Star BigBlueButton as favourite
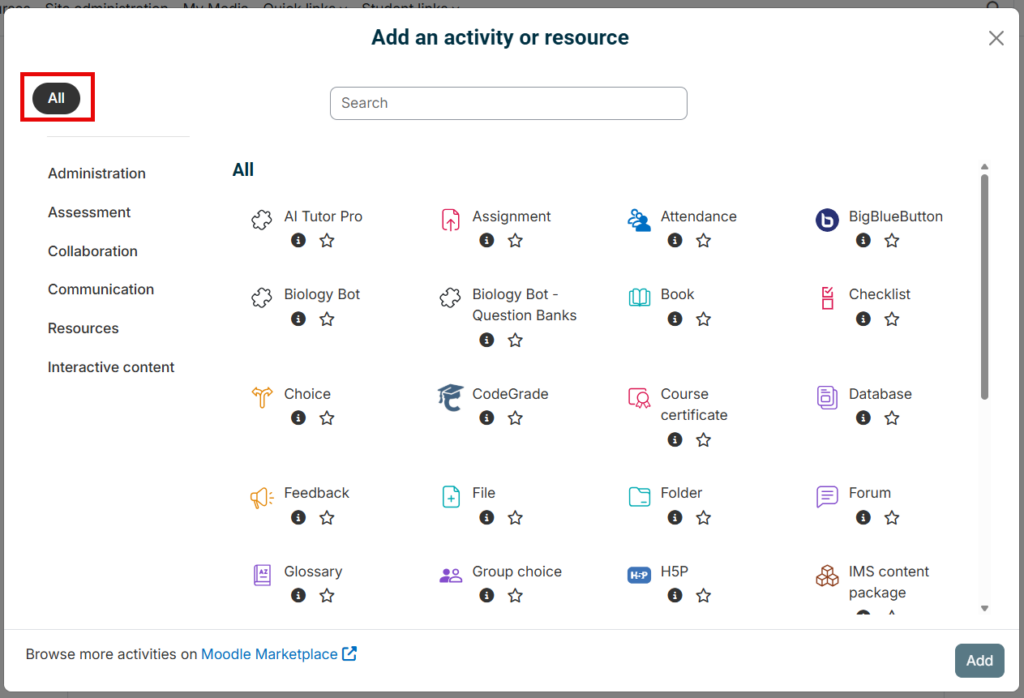The height and width of the screenshot is (698, 1024). click(x=891, y=240)
